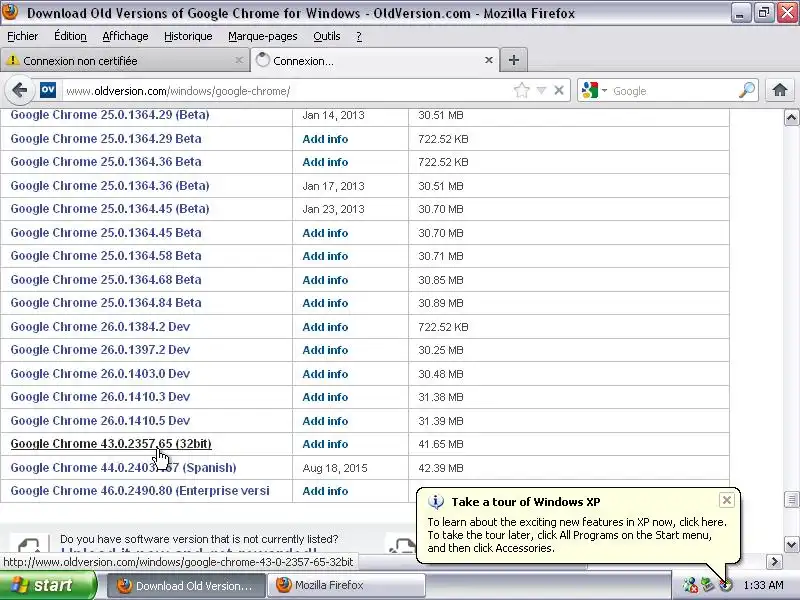Open the Historique menu
Image resolution: width=800 pixels, height=600 pixels.
tap(188, 36)
